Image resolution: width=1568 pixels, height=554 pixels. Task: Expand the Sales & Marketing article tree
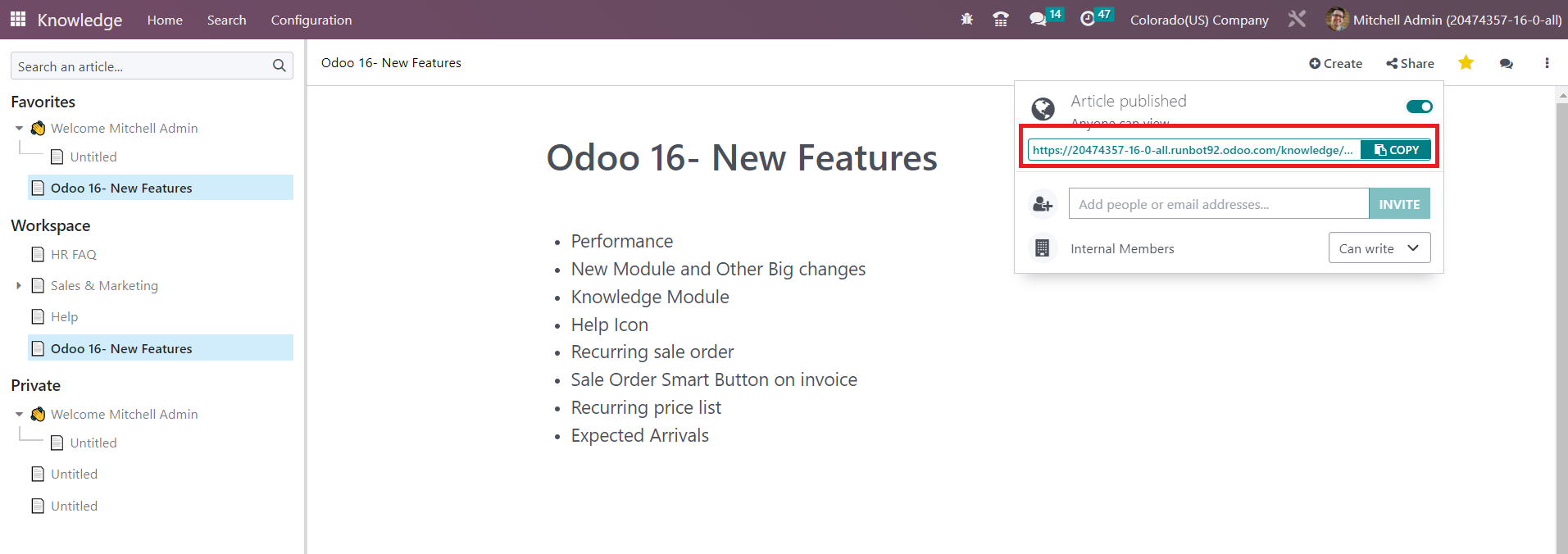click(x=19, y=285)
